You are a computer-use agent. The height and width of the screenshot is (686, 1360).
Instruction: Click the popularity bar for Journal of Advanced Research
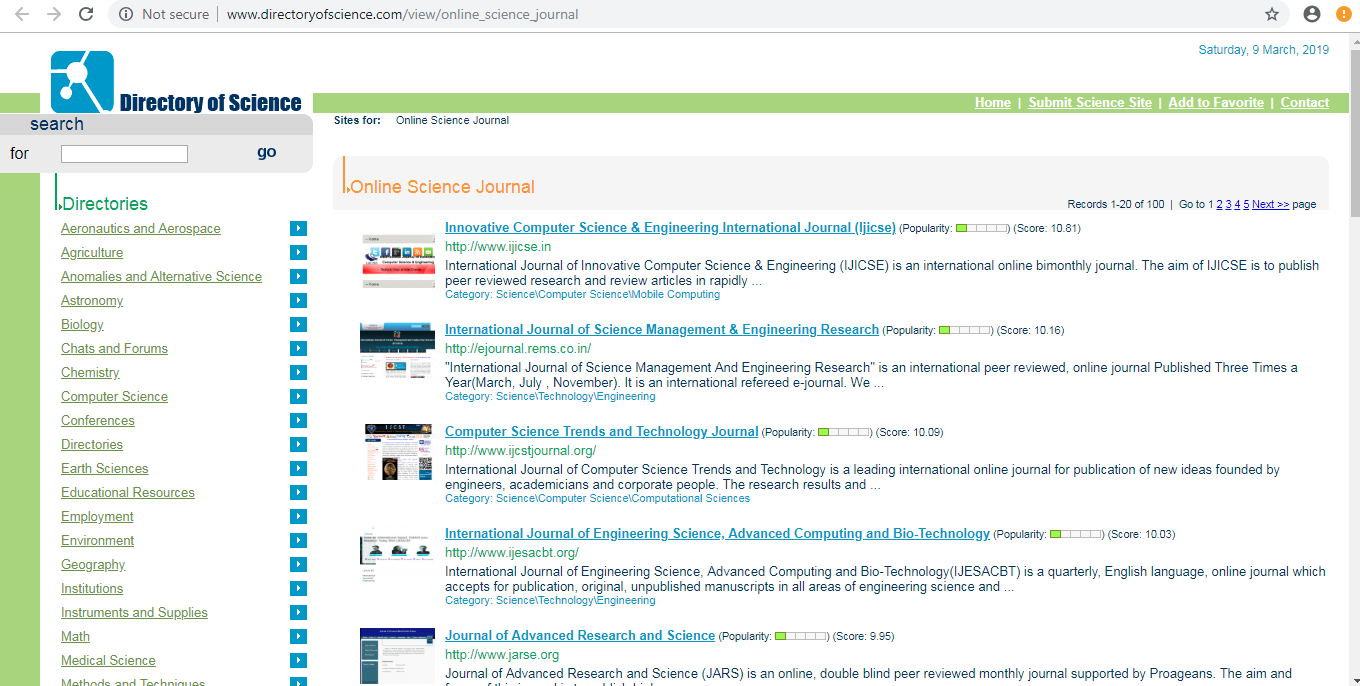[x=801, y=636]
